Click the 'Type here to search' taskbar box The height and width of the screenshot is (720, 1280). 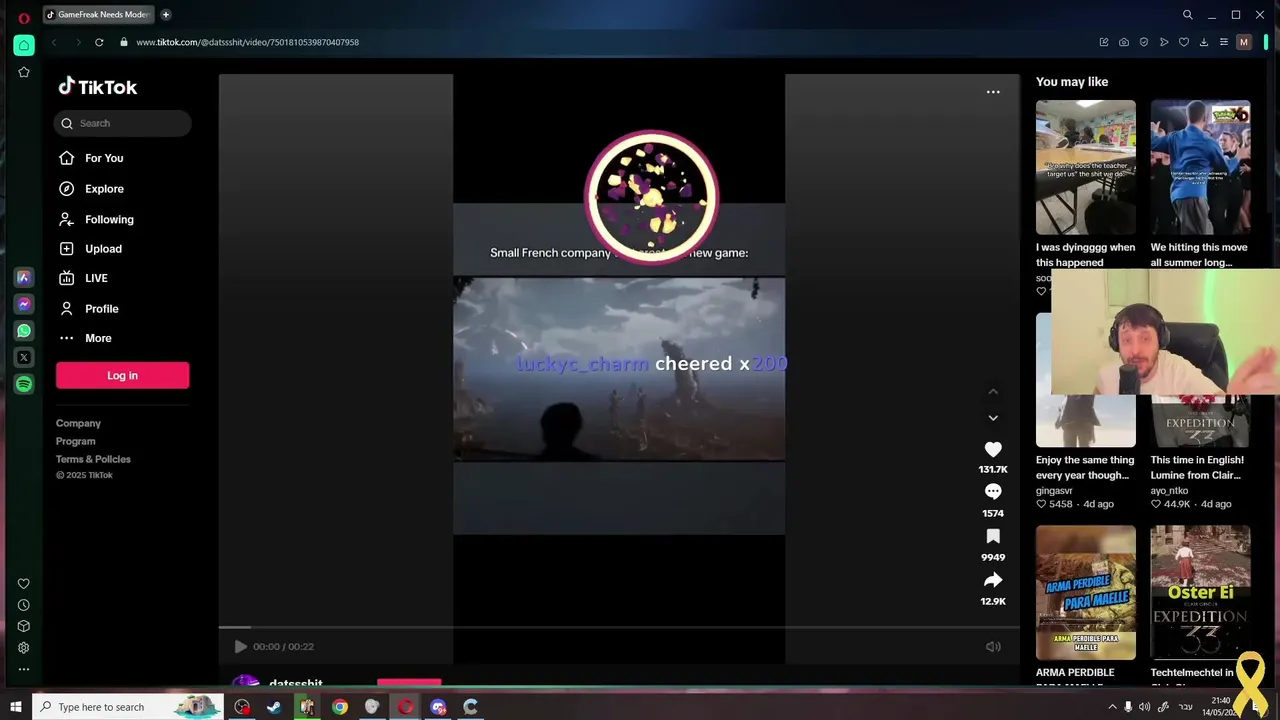pyautogui.click(x=128, y=707)
